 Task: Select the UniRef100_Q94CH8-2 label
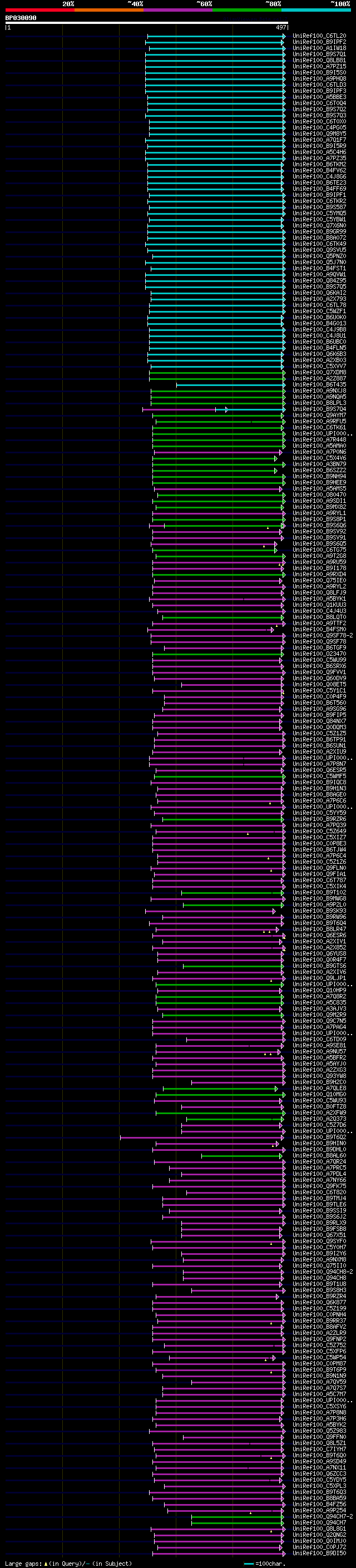pyautogui.click(x=323, y=1272)
